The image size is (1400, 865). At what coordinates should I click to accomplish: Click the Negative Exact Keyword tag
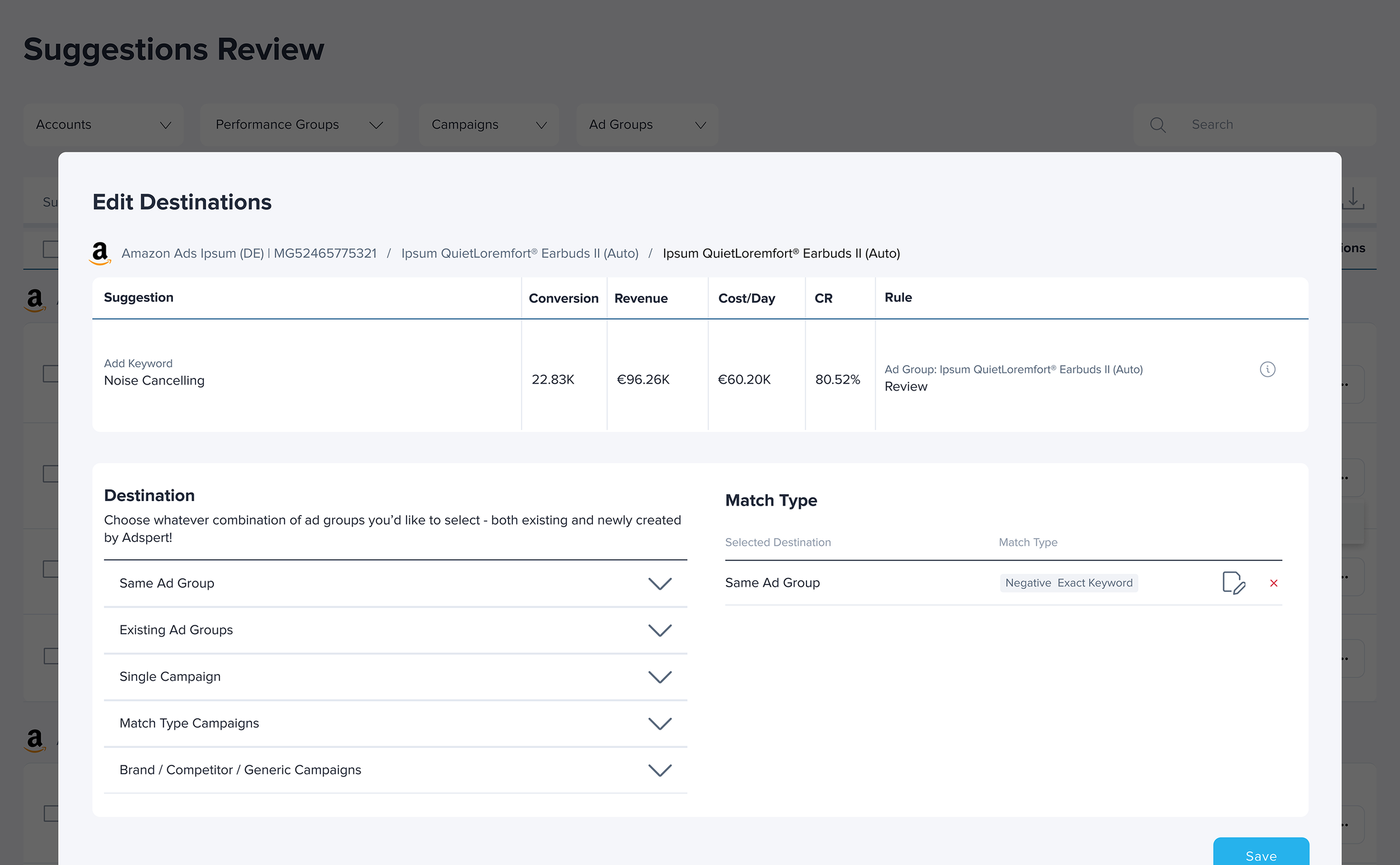click(1068, 583)
